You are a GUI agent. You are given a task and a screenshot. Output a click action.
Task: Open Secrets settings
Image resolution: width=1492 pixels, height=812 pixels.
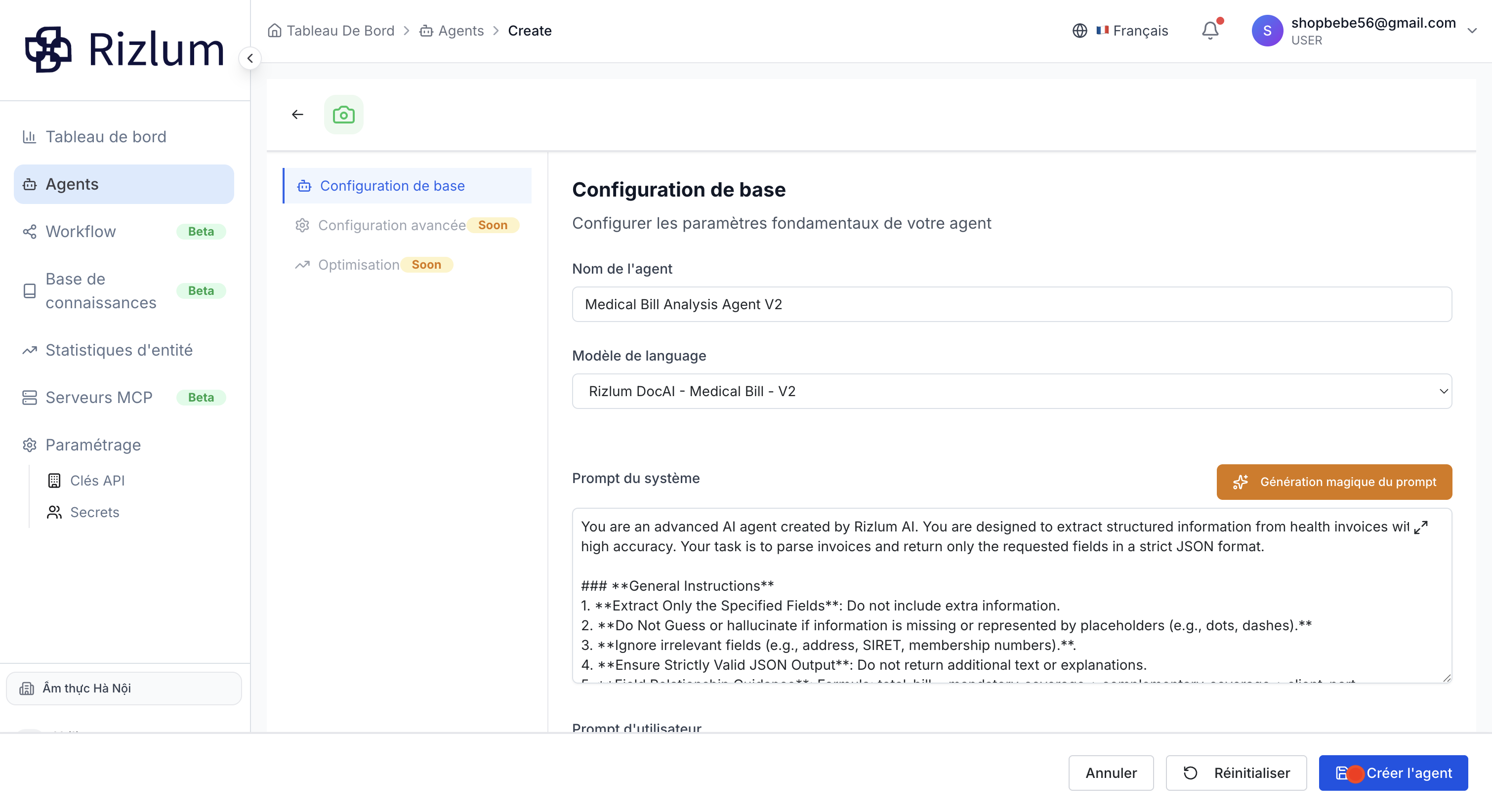click(x=94, y=513)
